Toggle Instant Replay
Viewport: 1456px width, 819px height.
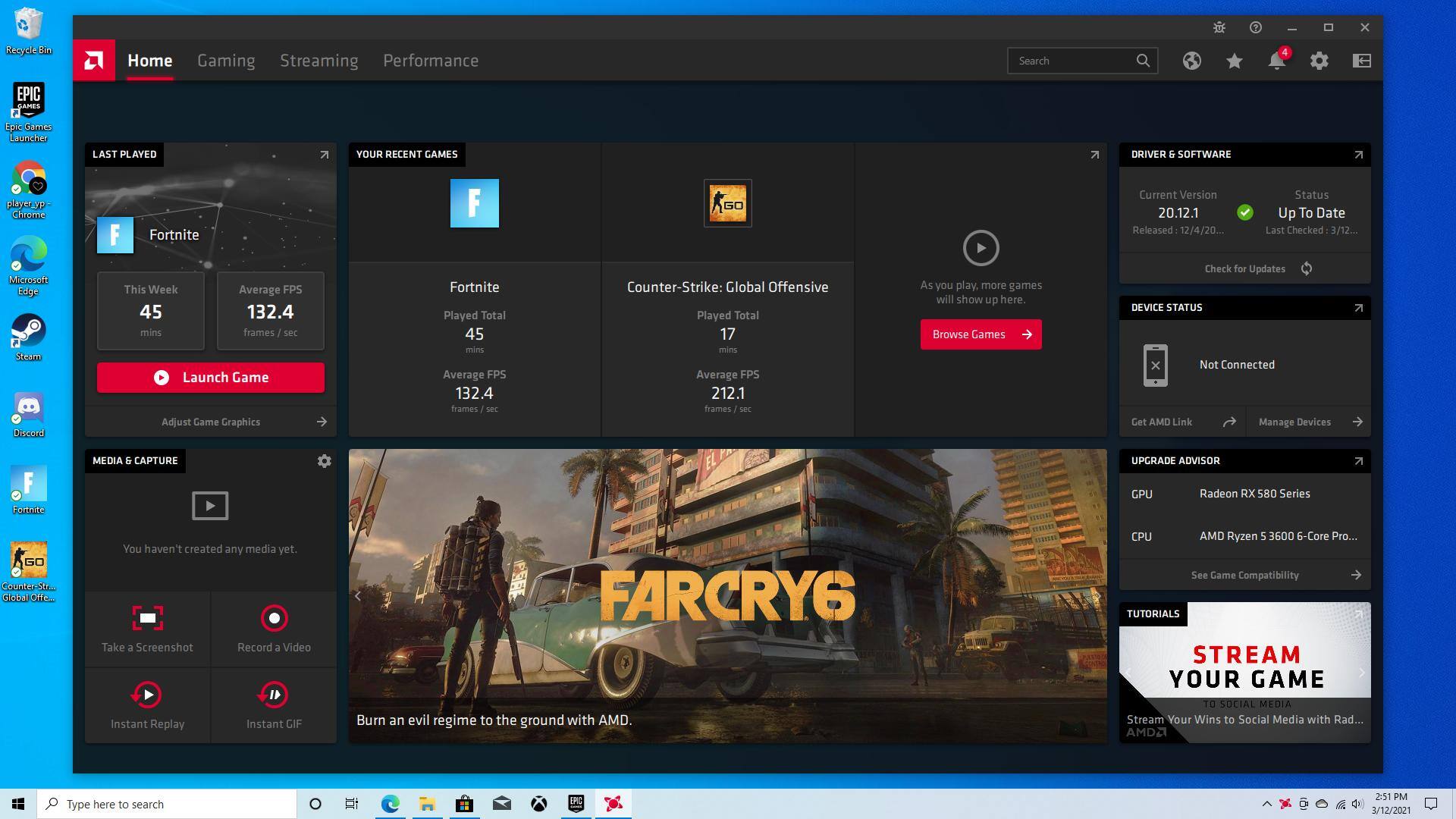pos(147,695)
